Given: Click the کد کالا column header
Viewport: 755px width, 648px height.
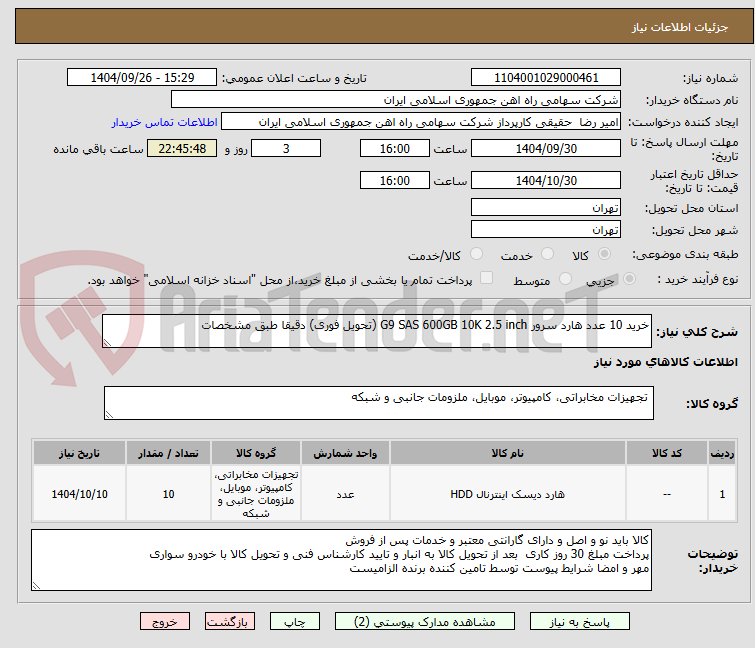Looking at the screenshot, I should pos(666,453).
